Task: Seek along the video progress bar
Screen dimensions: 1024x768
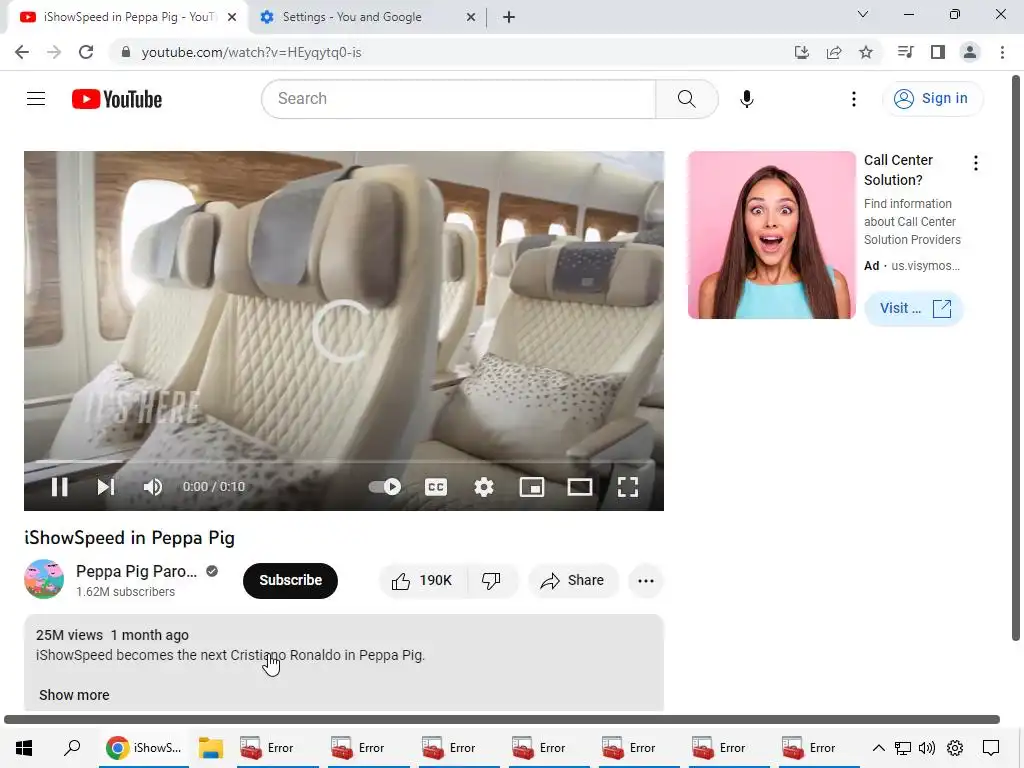Action: (x=344, y=461)
